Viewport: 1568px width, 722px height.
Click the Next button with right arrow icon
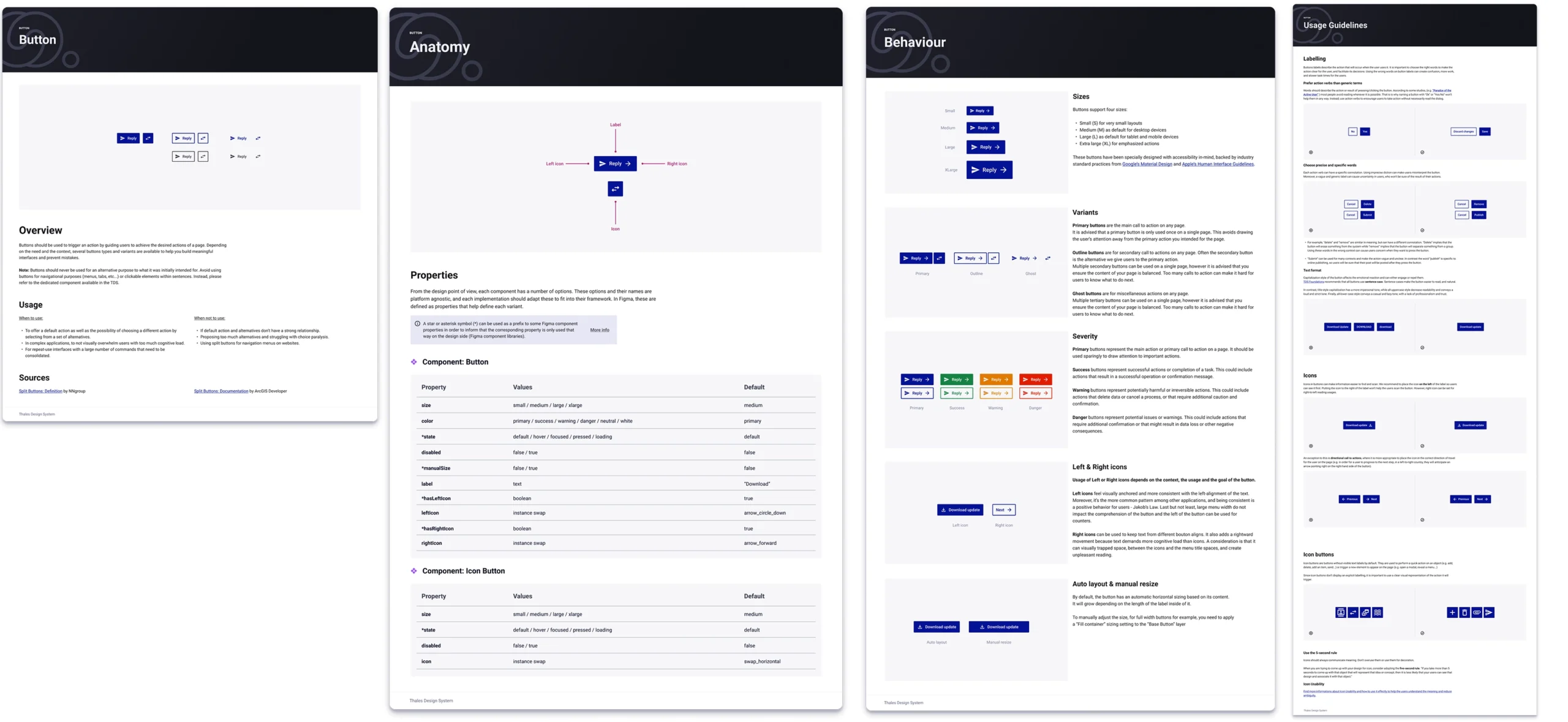click(x=1003, y=510)
